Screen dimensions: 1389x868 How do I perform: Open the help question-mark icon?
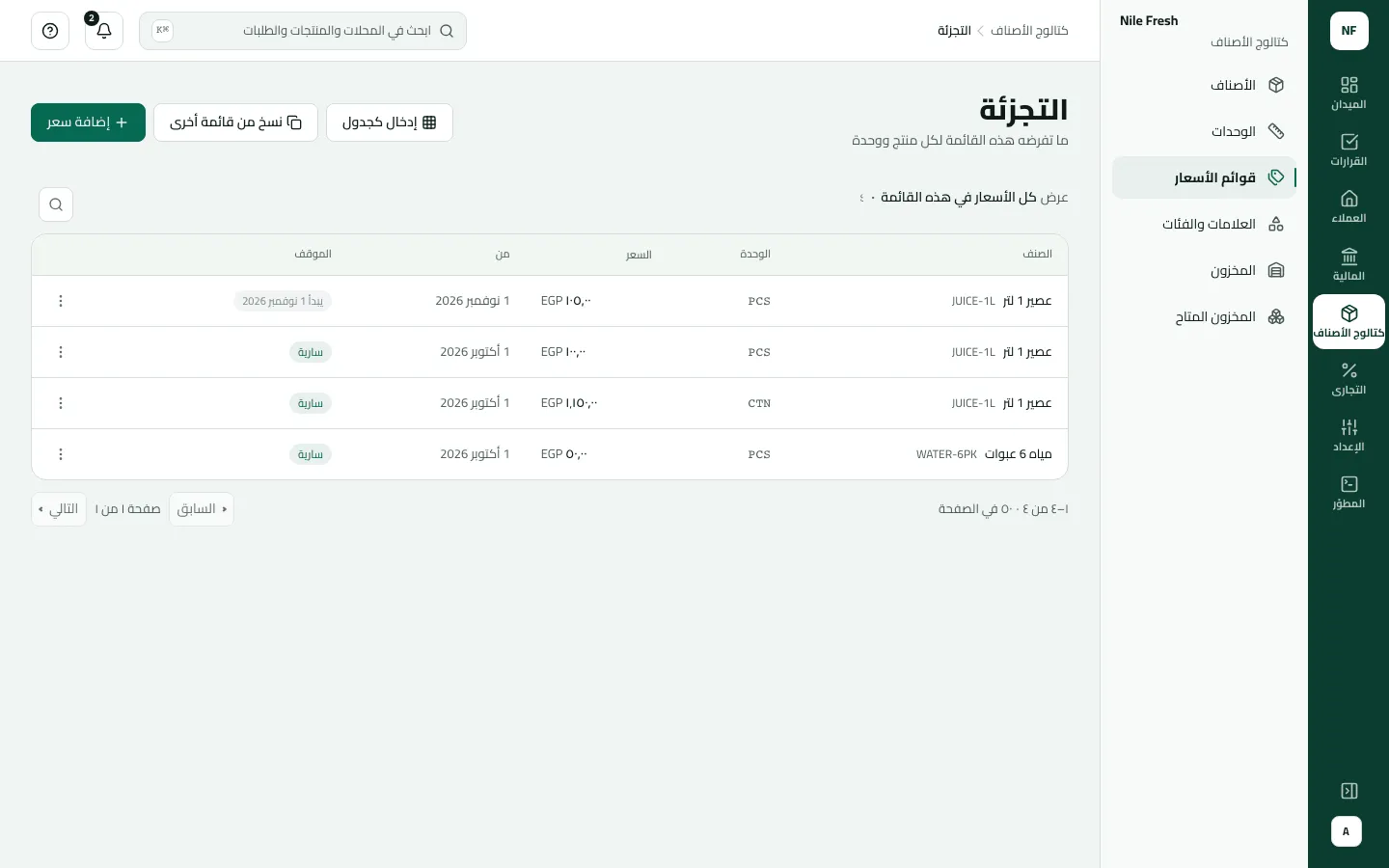click(50, 31)
